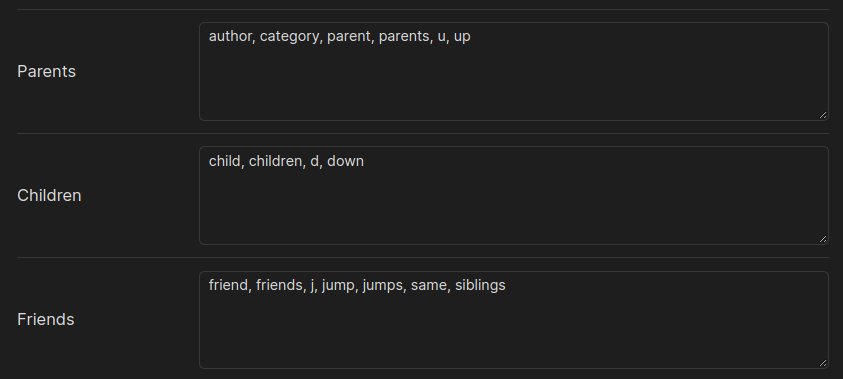Screen dimensions: 843x379
Task: Click the Children setting label
Action: tap(49, 196)
